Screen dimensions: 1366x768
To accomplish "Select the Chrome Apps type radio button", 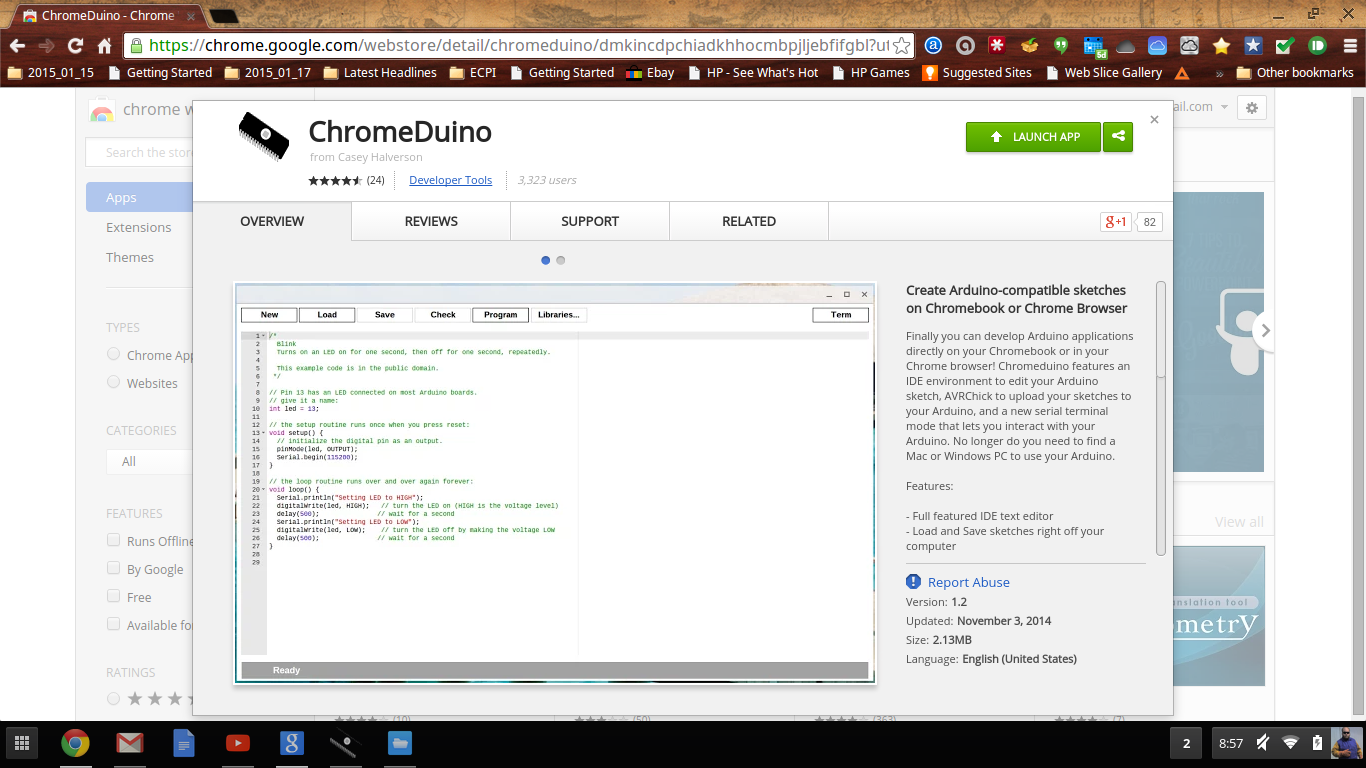I will pyautogui.click(x=113, y=354).
